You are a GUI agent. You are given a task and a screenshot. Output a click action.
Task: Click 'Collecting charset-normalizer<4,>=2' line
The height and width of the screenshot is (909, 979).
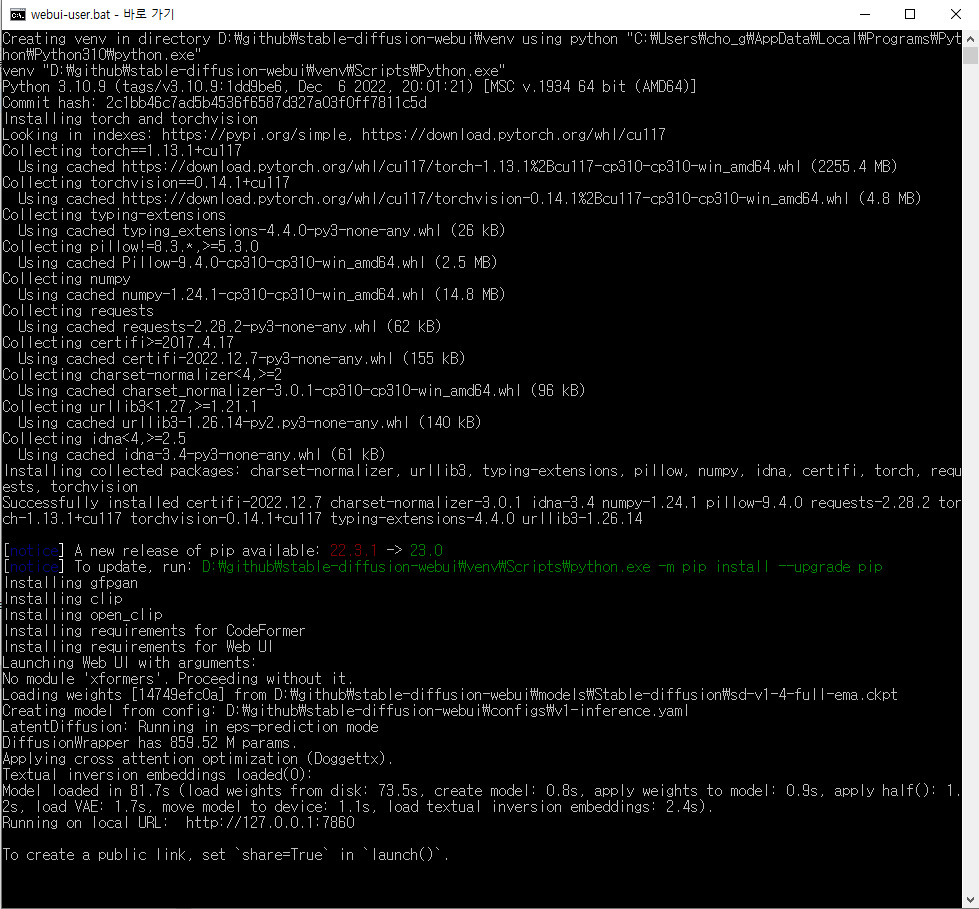tap(142, 375)
